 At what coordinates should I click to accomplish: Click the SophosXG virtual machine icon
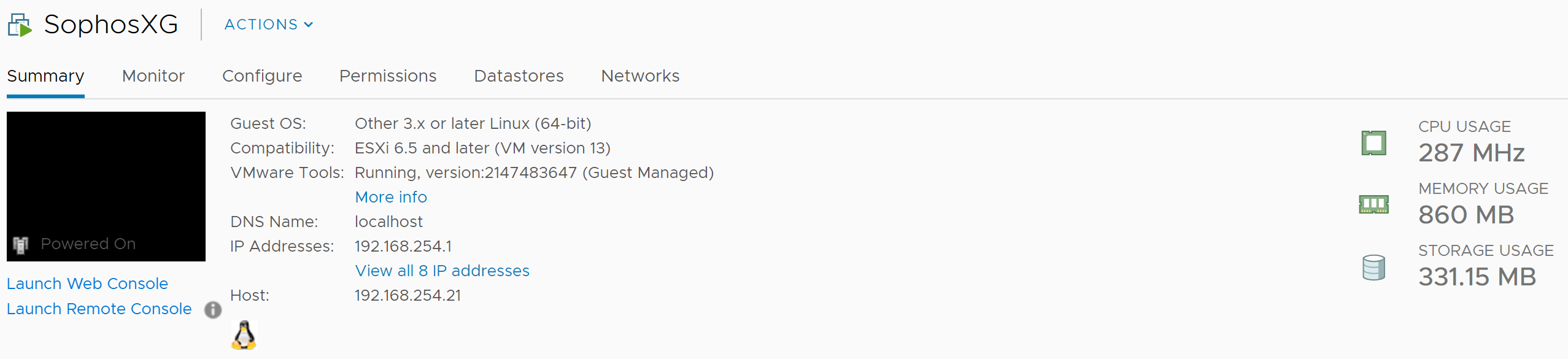(20, 25)
